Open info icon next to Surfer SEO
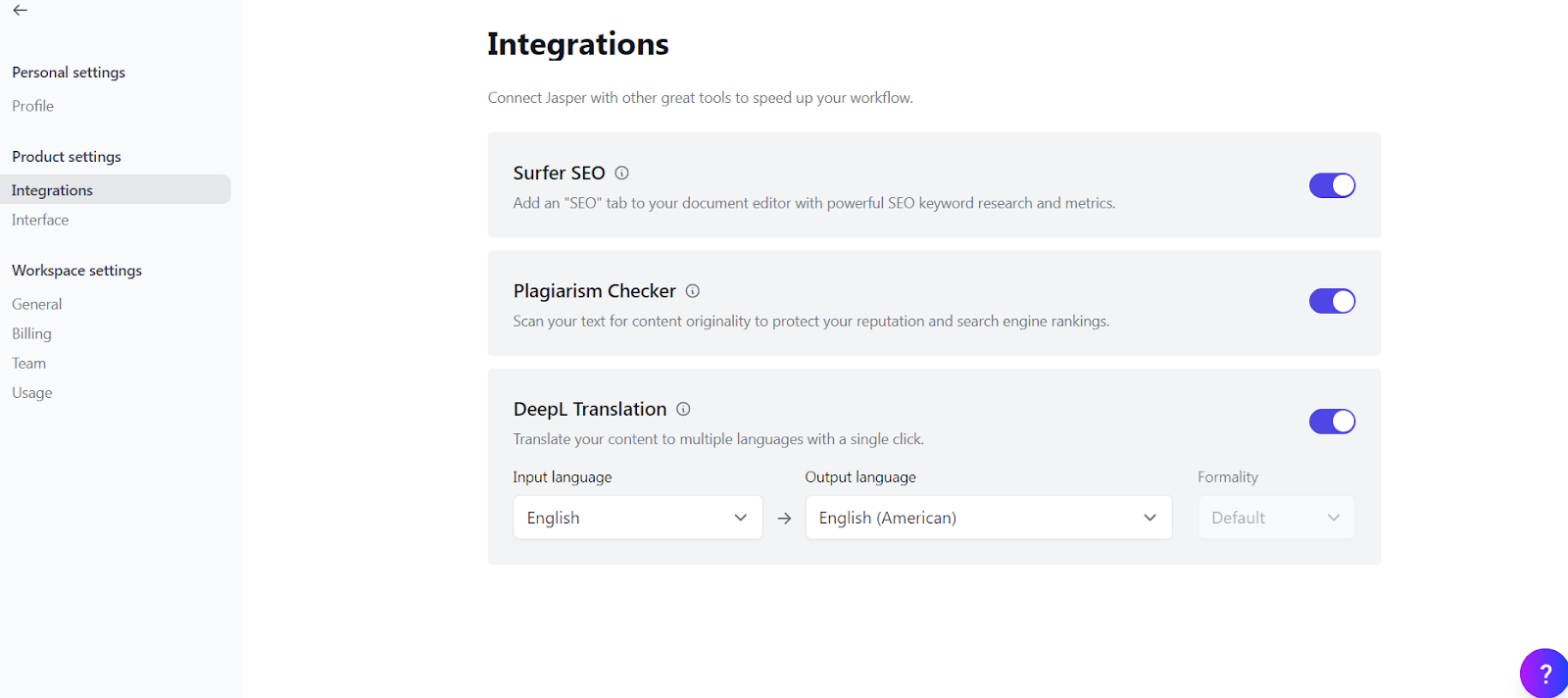 621,173
